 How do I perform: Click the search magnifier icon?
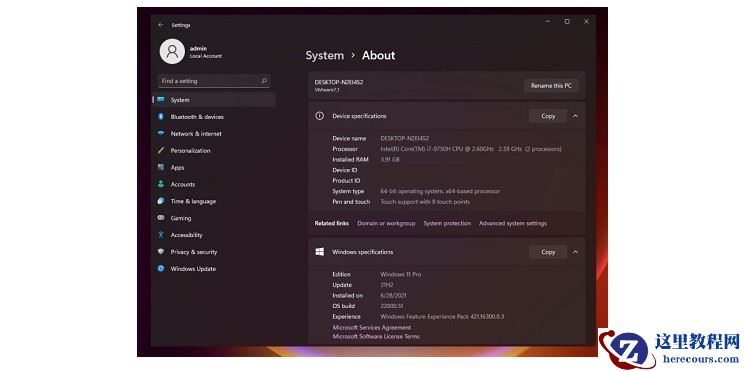(x=264, y=81)
